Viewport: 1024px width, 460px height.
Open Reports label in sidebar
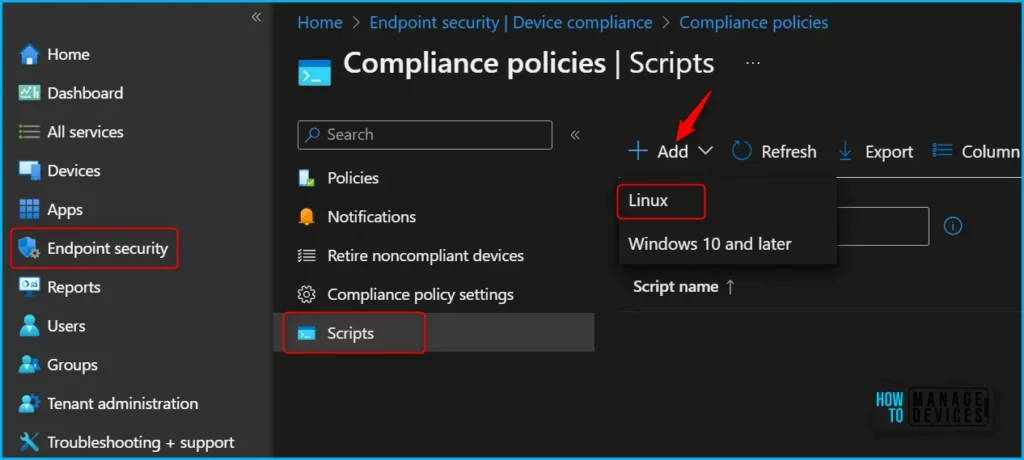74,287
